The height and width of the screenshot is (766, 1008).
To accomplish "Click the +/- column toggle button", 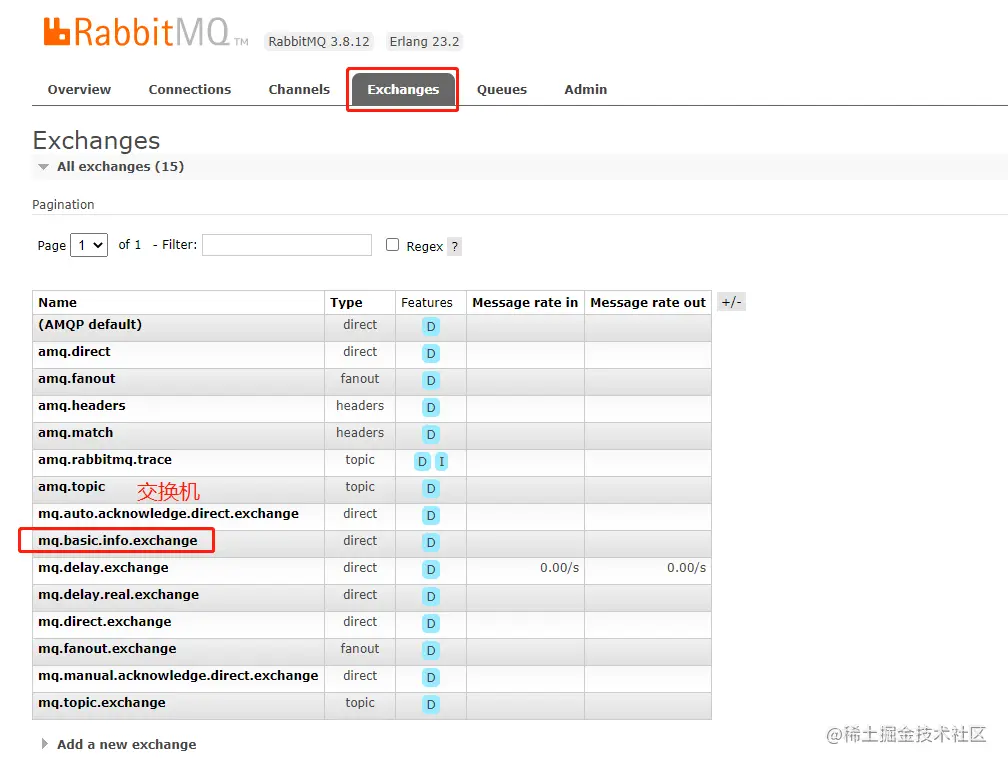I will tap(731, 302).
